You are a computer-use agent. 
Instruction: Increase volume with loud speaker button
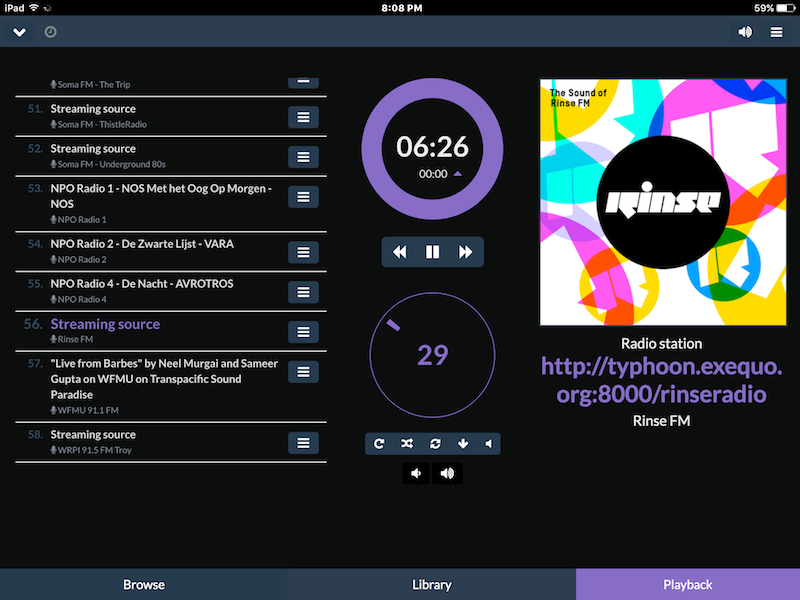(447, 473)
